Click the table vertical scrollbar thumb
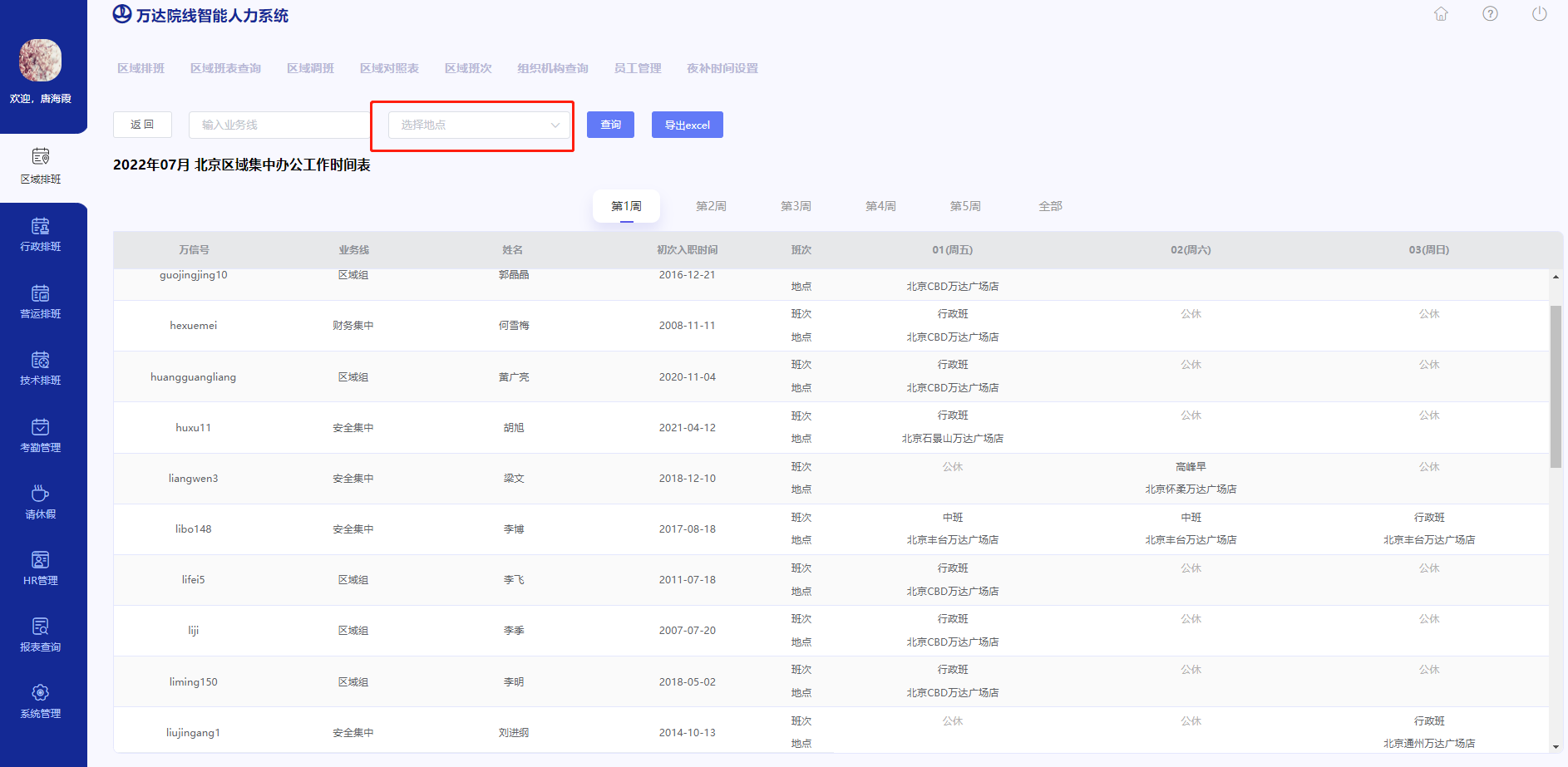Screen dimensions: 1568x767 click(1556, 386)
